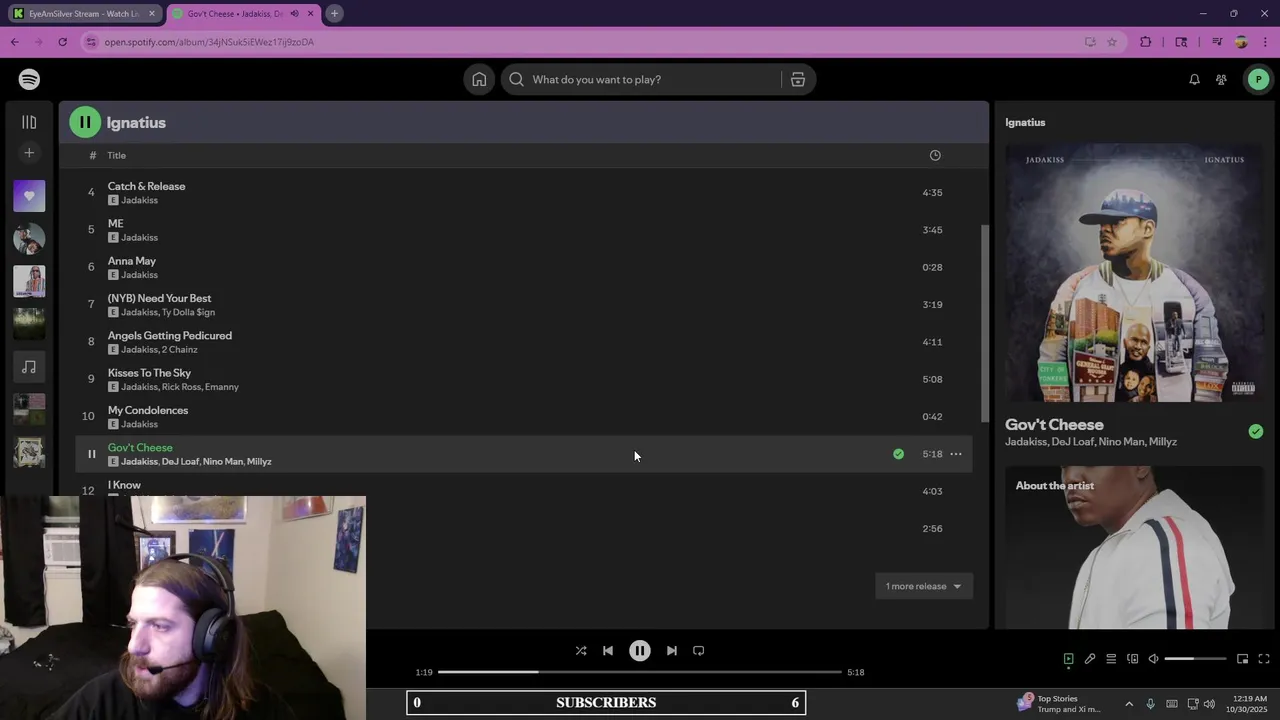The height and width of the screenshot is (720, 1280).
Task: Open browser extensions puzzle icon
Action: pos(1146,42)
